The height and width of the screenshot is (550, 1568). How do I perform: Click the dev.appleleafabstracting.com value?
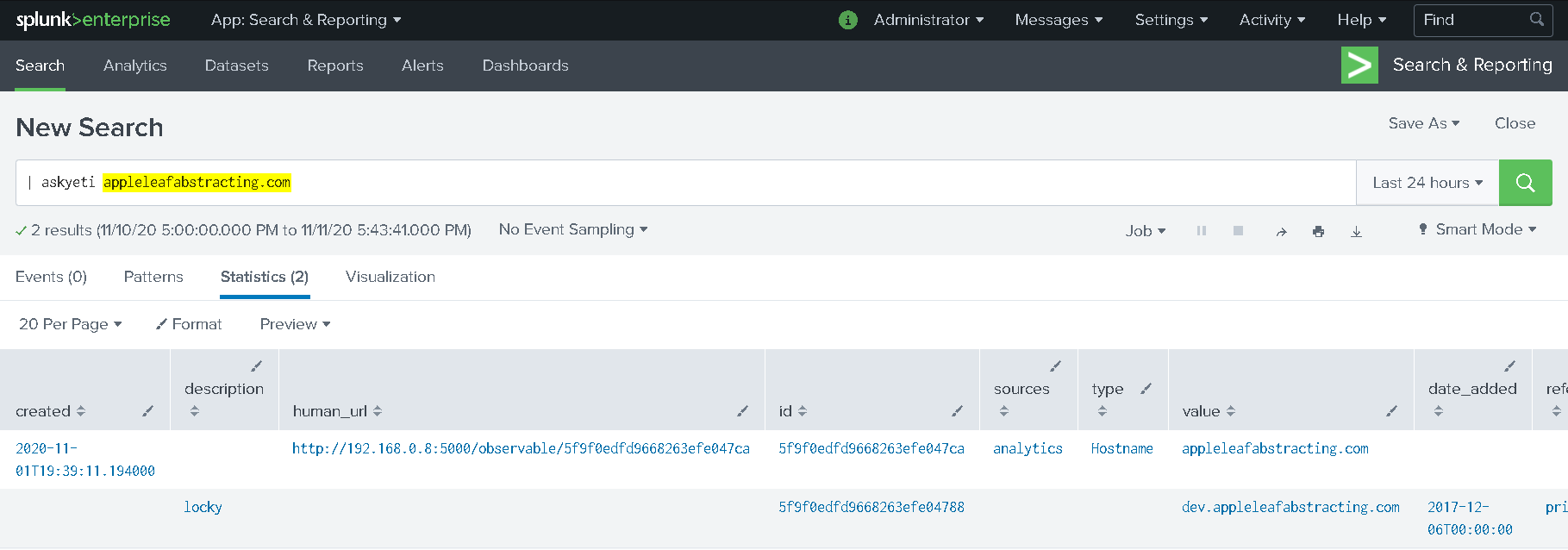click(1290, 507)
